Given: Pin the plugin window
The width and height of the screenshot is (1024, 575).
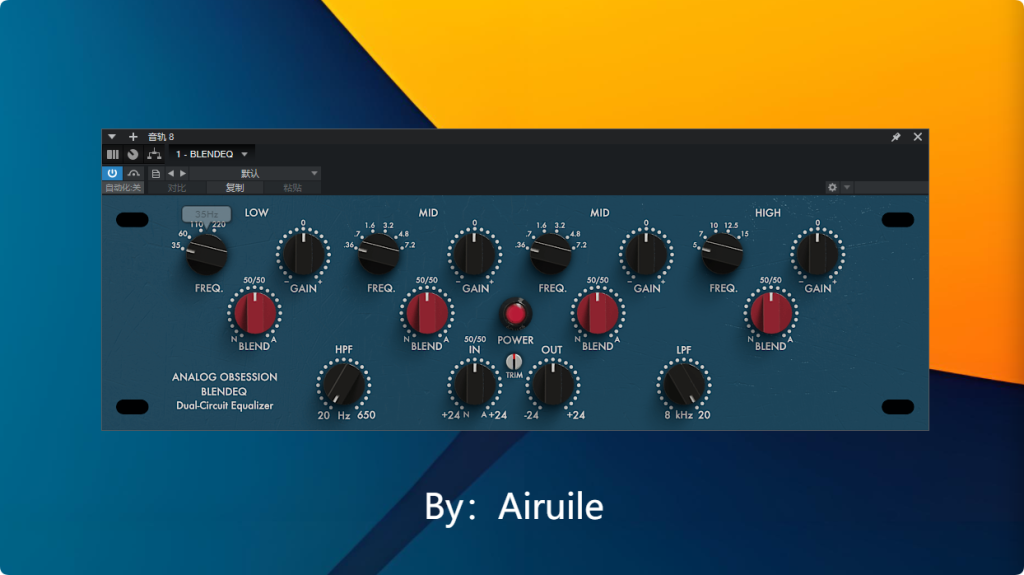Looking at the screenshot, I should pos(896,137).
